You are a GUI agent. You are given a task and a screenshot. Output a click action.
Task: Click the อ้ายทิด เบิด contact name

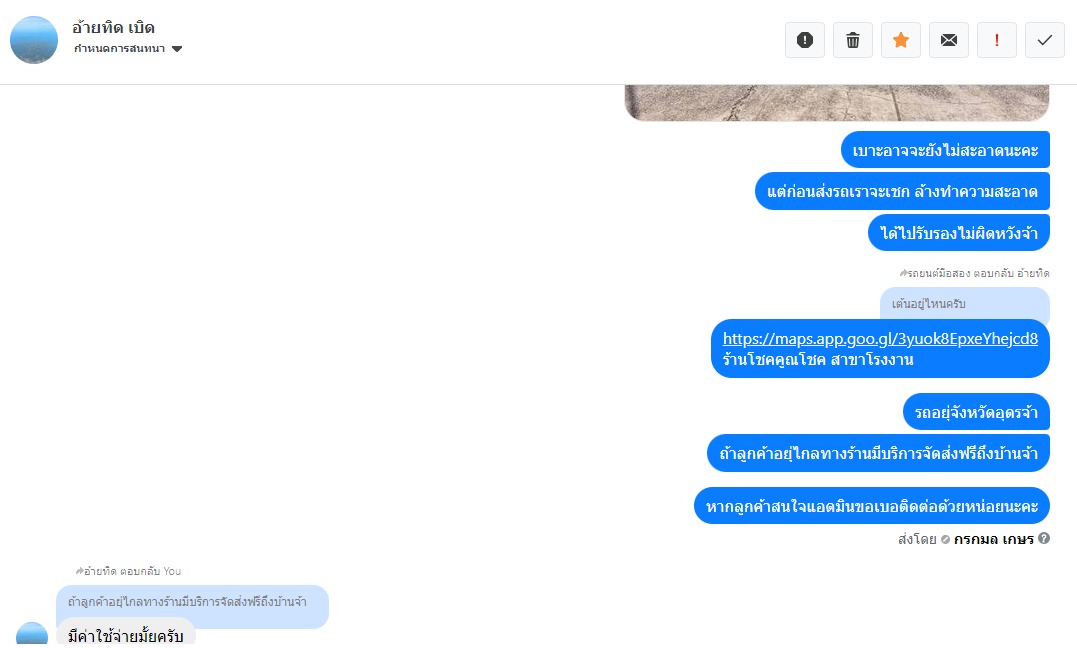coord(113,27)
